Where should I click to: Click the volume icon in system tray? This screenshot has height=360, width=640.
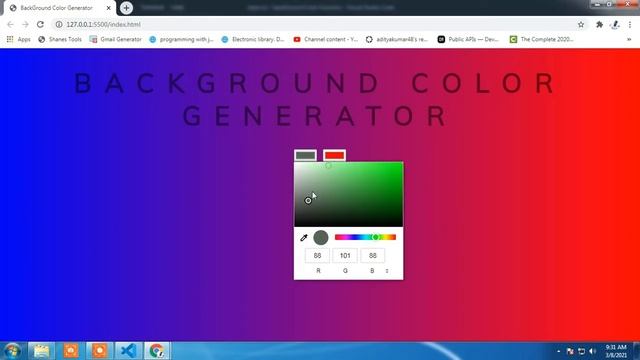coord(593,351)
